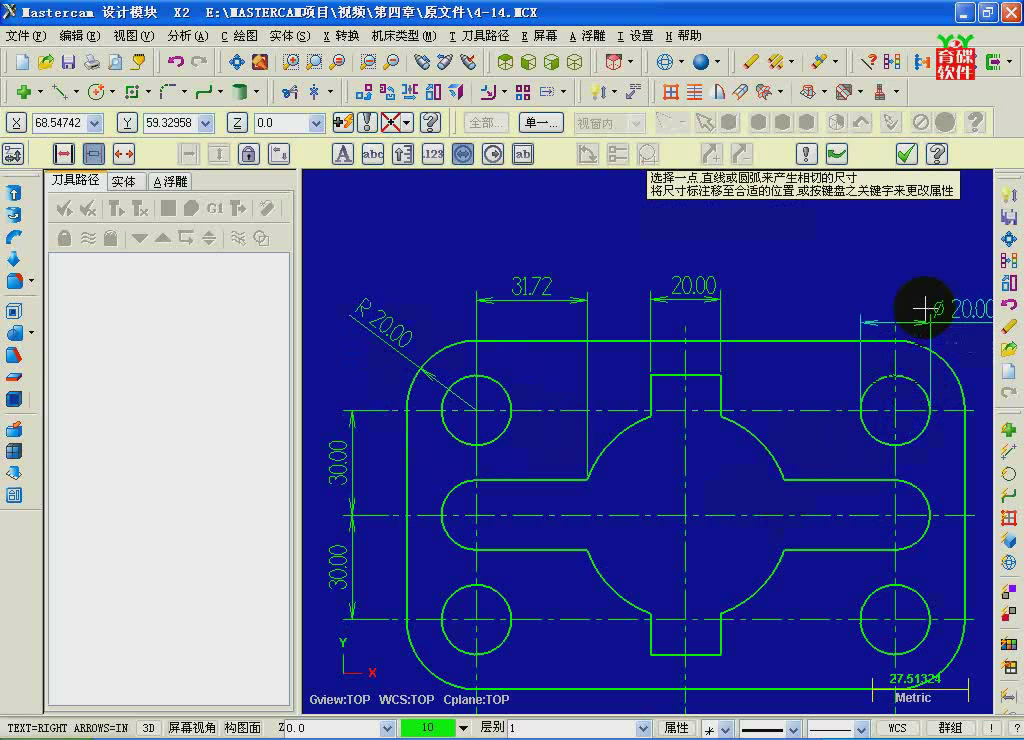Open the 机床类型(M) menu

(x=404, y=36)
